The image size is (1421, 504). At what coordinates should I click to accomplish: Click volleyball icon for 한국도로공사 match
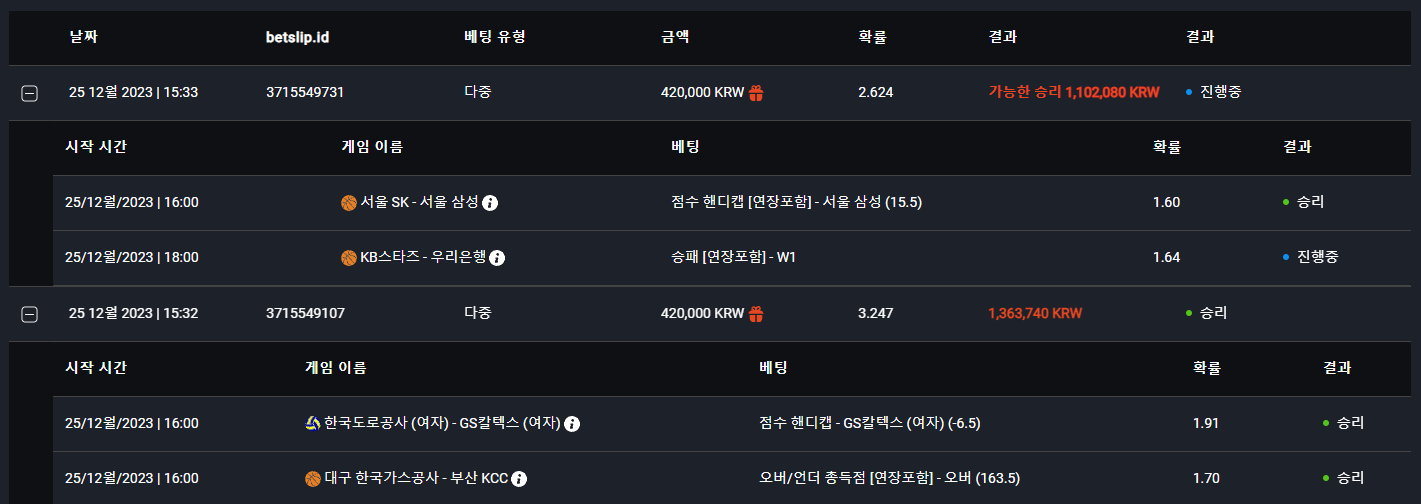point(312,423)
